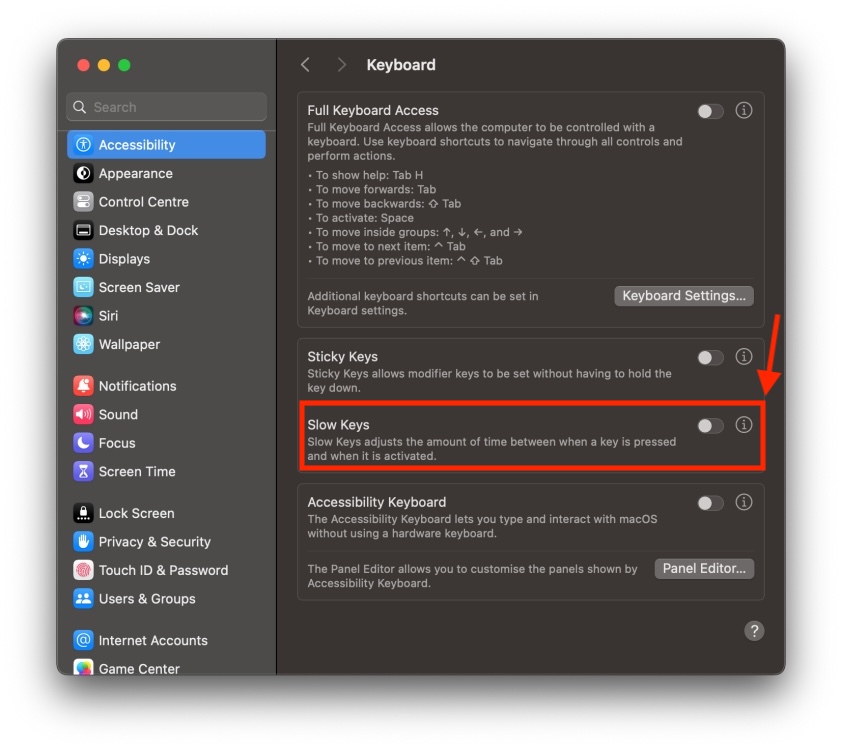The image size is (842, 750).
Task: Open Internet Accounts settings
Action: (166, 640)
